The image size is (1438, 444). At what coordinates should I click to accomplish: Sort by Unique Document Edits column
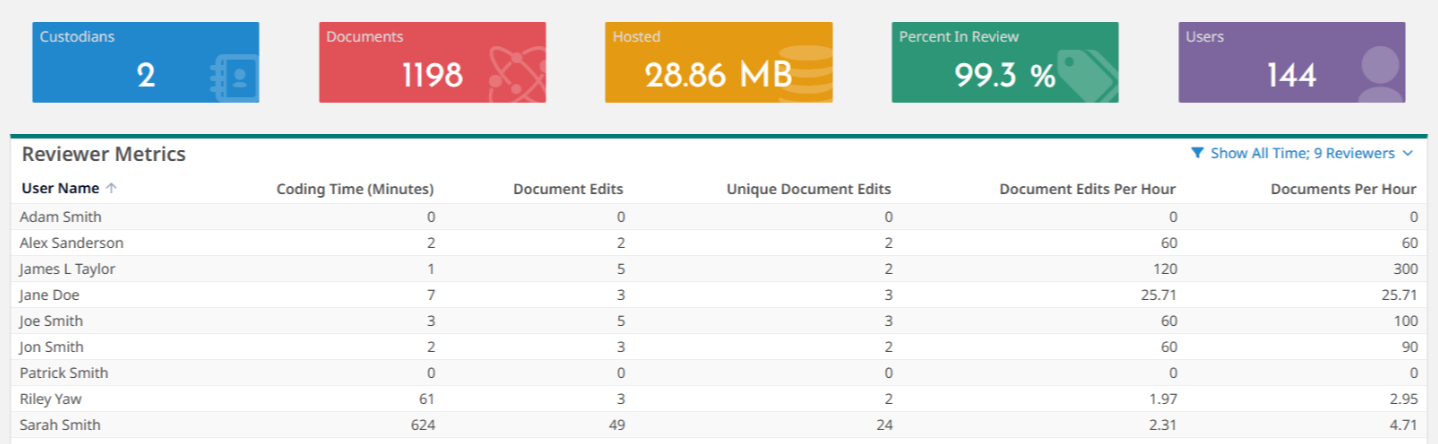coord(808,188)
